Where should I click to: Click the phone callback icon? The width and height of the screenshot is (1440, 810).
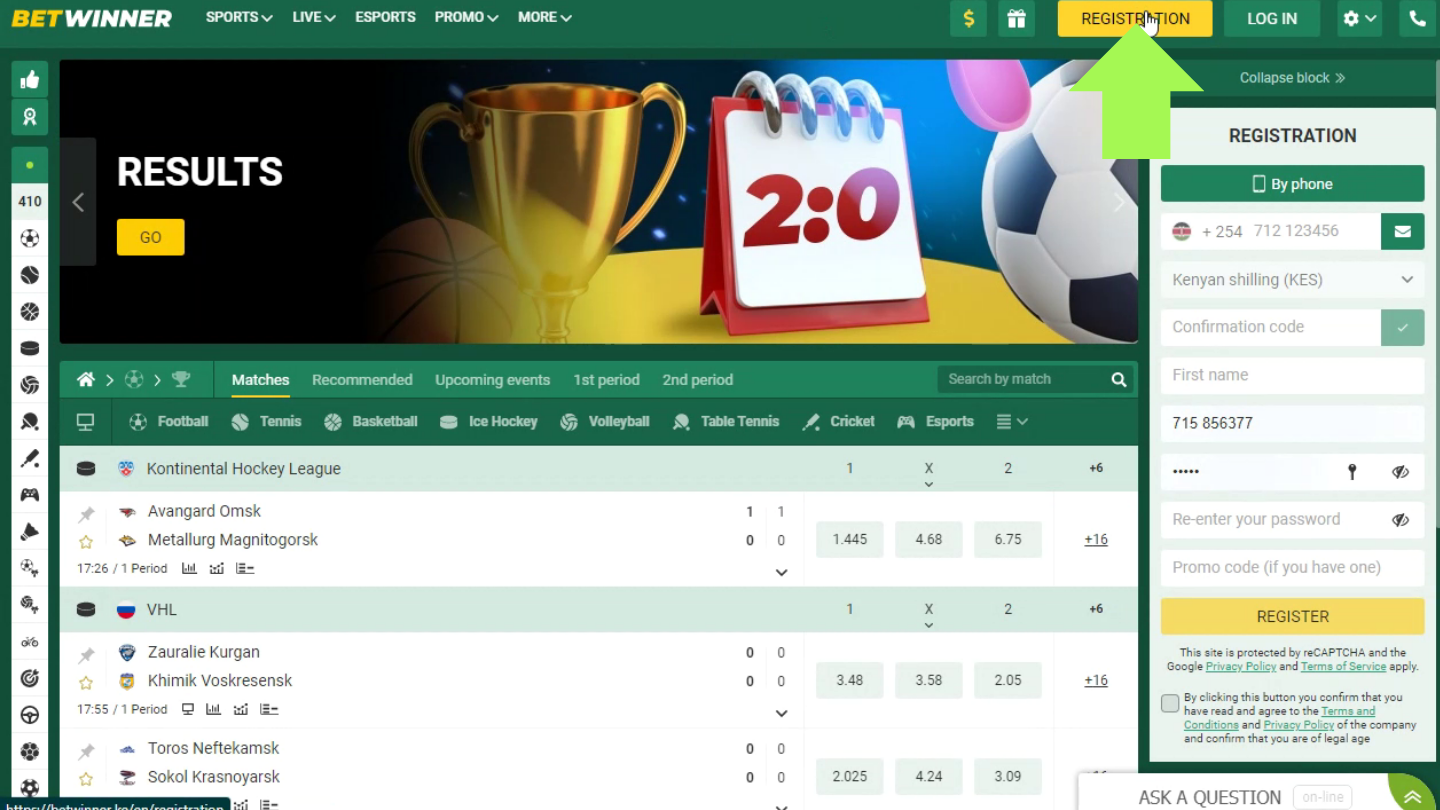click(x=1417, y=18)
